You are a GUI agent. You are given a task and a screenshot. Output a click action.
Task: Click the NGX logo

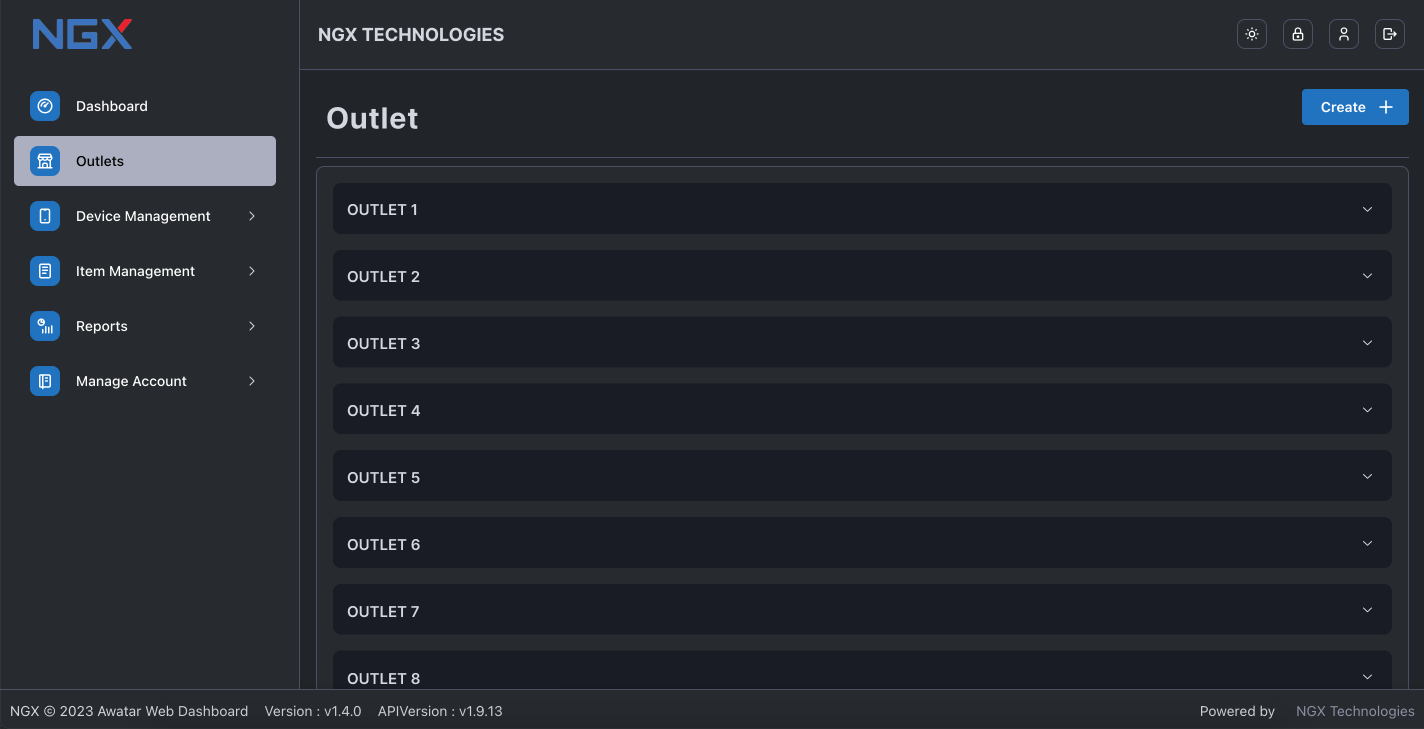[x=82, y=34]
